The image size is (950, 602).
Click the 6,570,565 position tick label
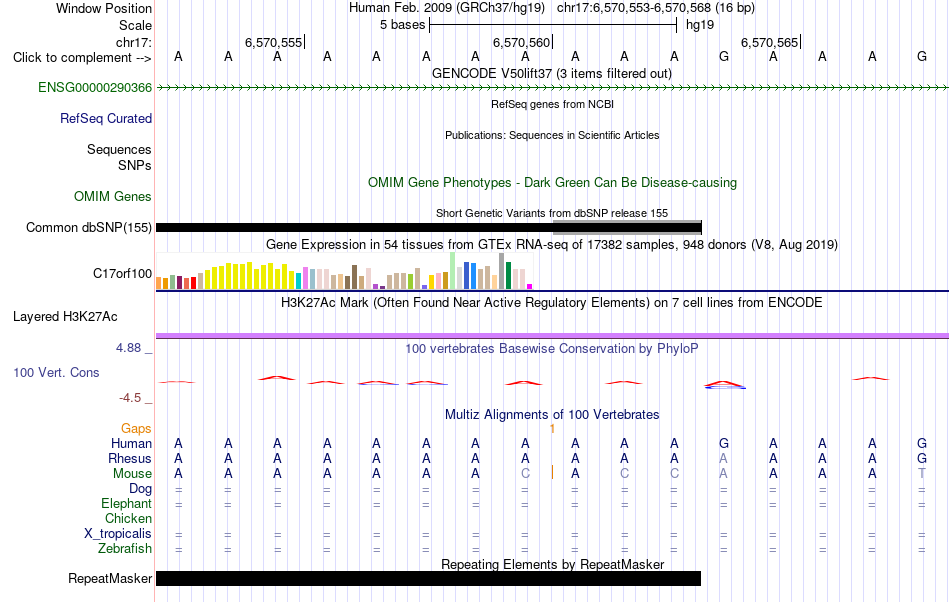pos(769,42)
